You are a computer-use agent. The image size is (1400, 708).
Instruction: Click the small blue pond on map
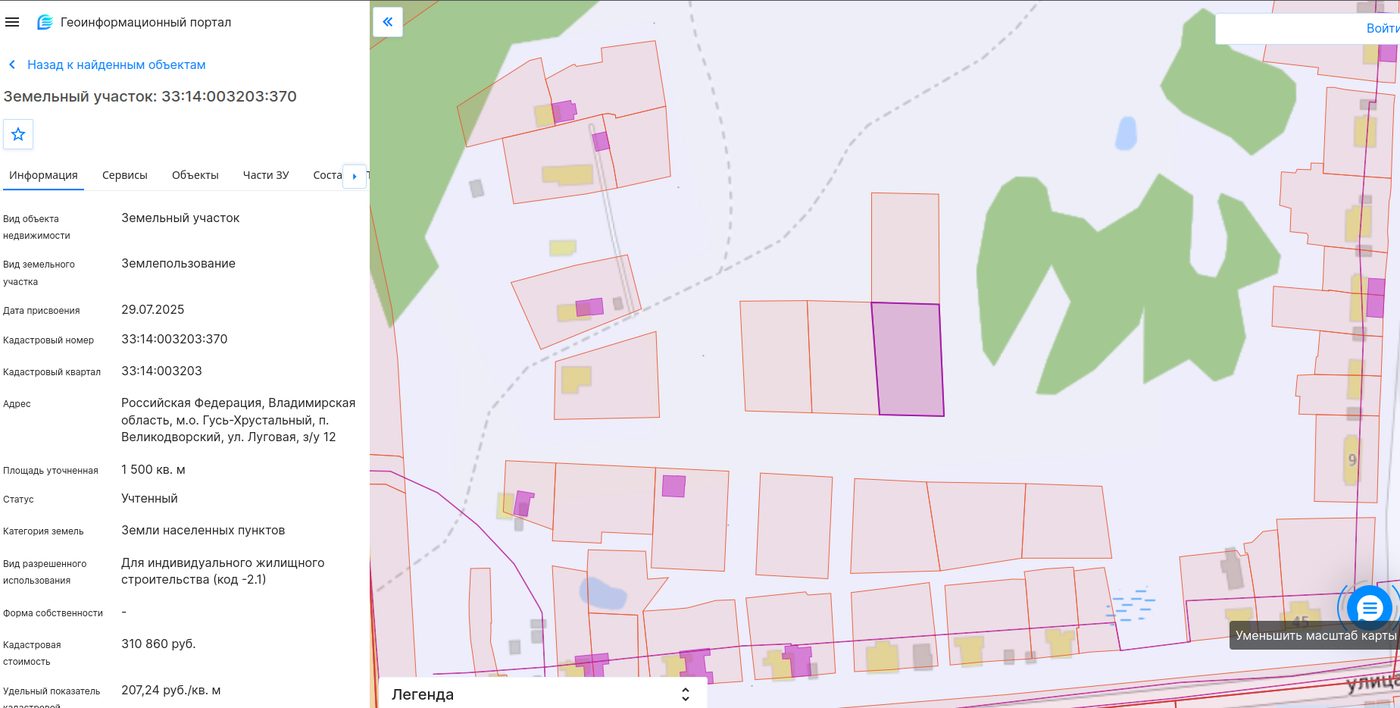point(1127,132)
